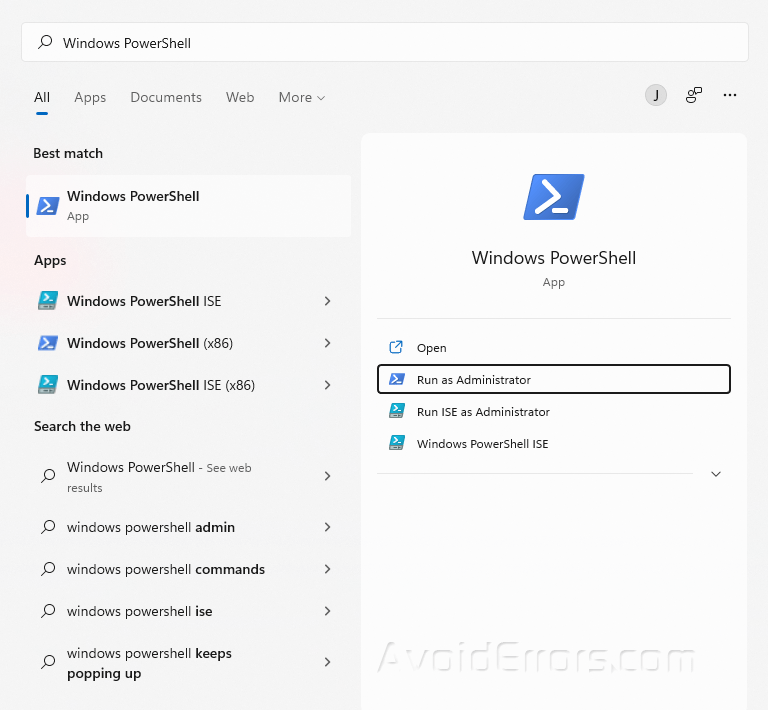
Task: Click the Open external-link icon
Action: pos(396,347)
